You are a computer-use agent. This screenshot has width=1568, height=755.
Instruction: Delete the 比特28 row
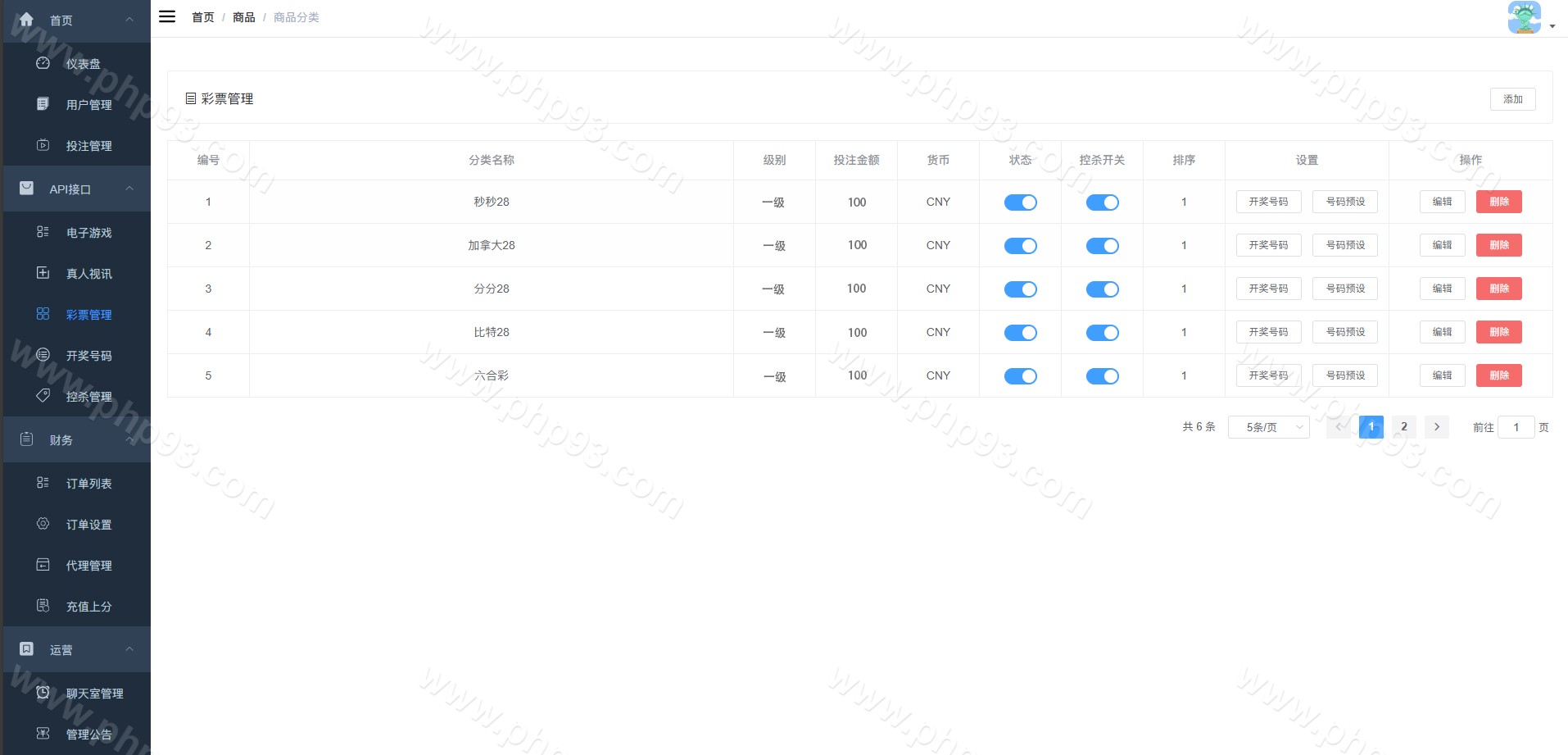pyautogui.click(x=1498, y=332)
